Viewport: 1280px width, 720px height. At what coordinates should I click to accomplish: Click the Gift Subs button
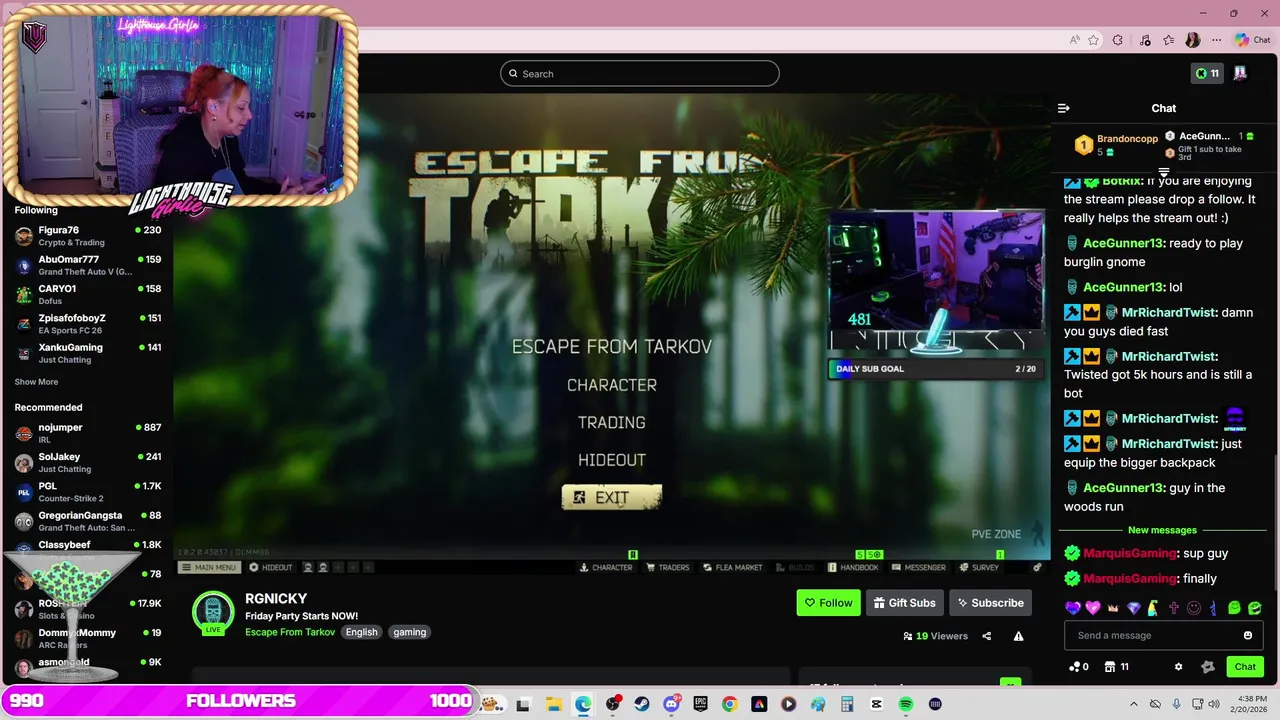(904, 603)
